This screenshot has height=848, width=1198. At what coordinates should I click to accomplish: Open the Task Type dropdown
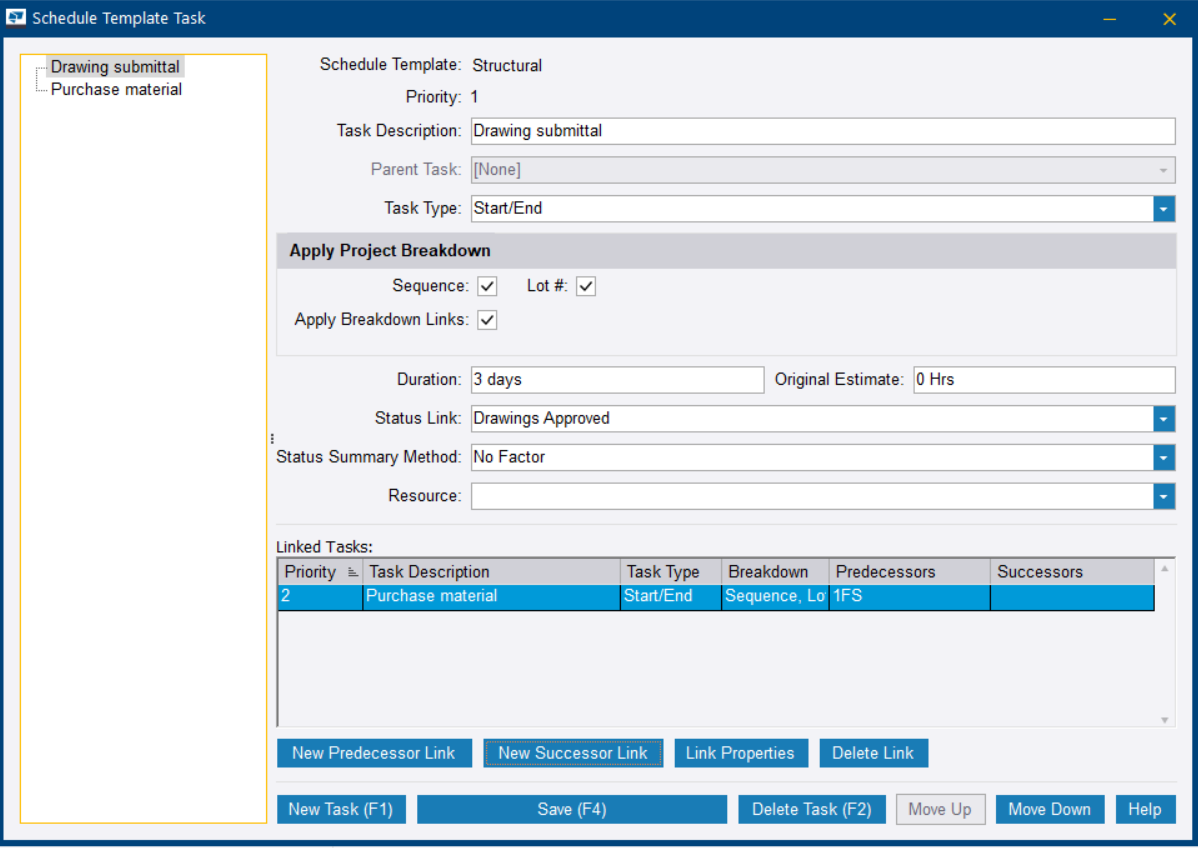pos(1164,209)
